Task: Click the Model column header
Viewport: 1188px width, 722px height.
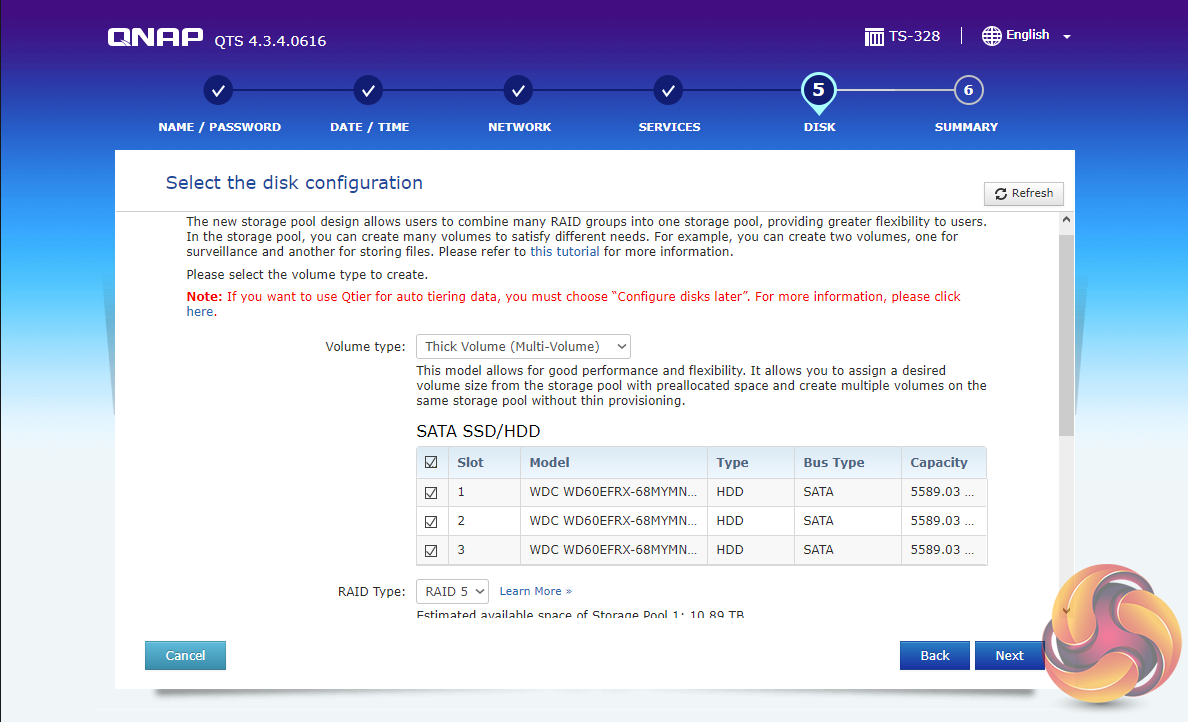Action: (x=550, y=463)
